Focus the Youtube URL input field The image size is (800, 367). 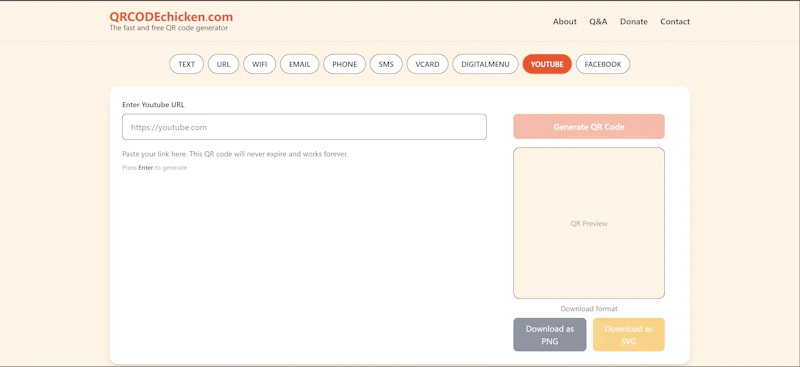304,127
